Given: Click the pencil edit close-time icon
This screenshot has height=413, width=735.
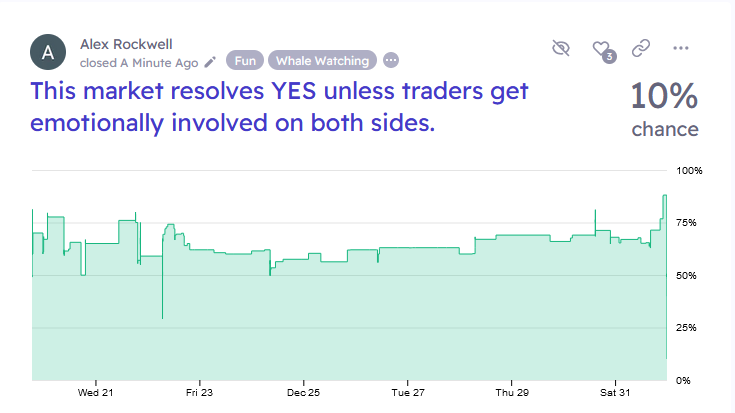Looking at the screenshot, I should 210,61.
